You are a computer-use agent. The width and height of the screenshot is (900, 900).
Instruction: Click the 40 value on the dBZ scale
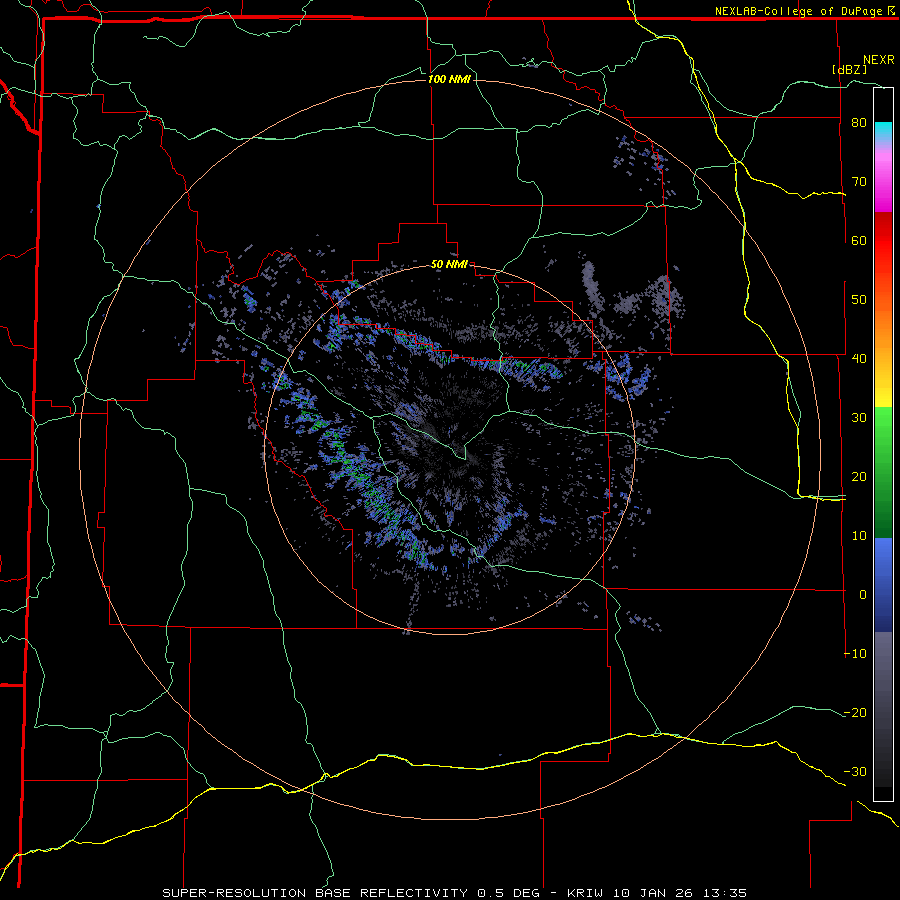pos(859,359)
